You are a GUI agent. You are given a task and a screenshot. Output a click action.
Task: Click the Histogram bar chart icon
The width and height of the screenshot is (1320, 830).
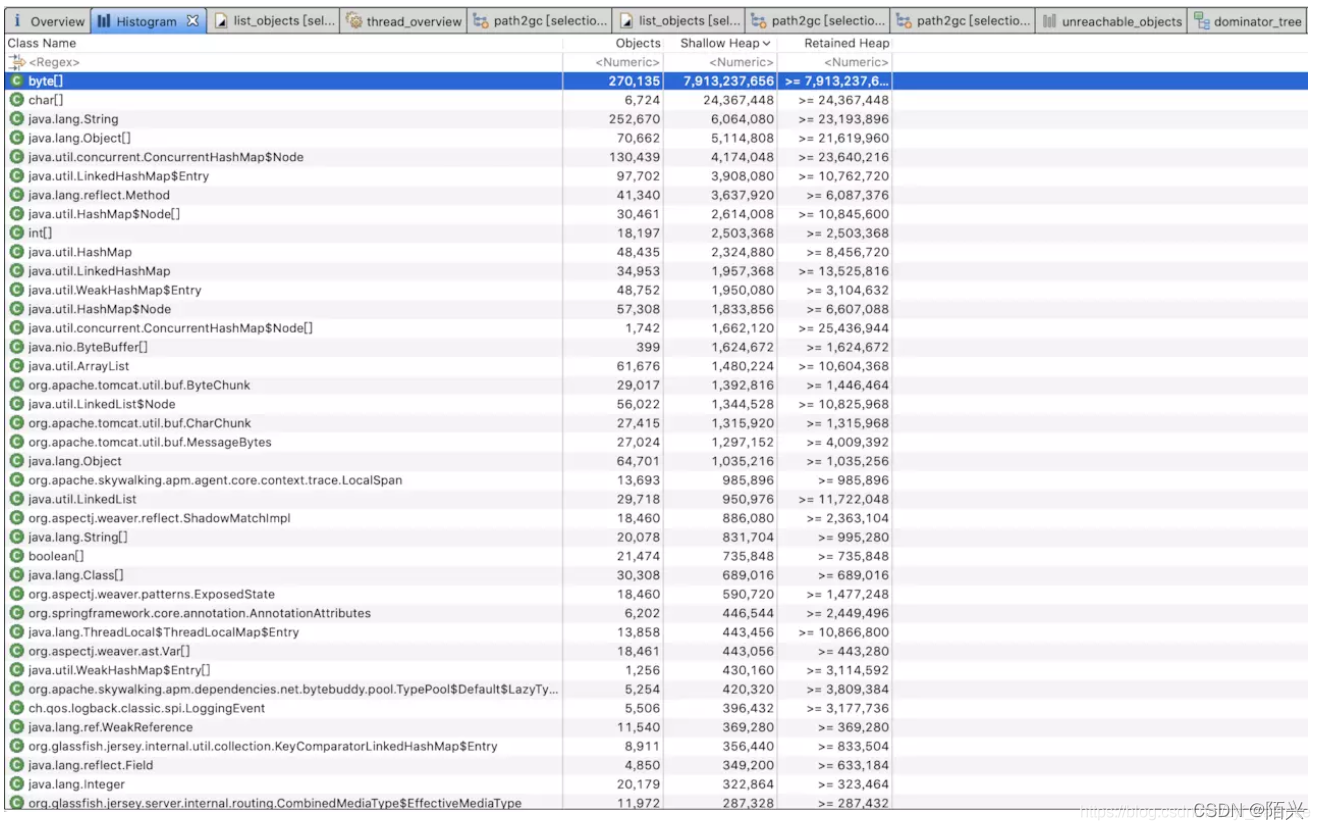[x=103, y=18]
